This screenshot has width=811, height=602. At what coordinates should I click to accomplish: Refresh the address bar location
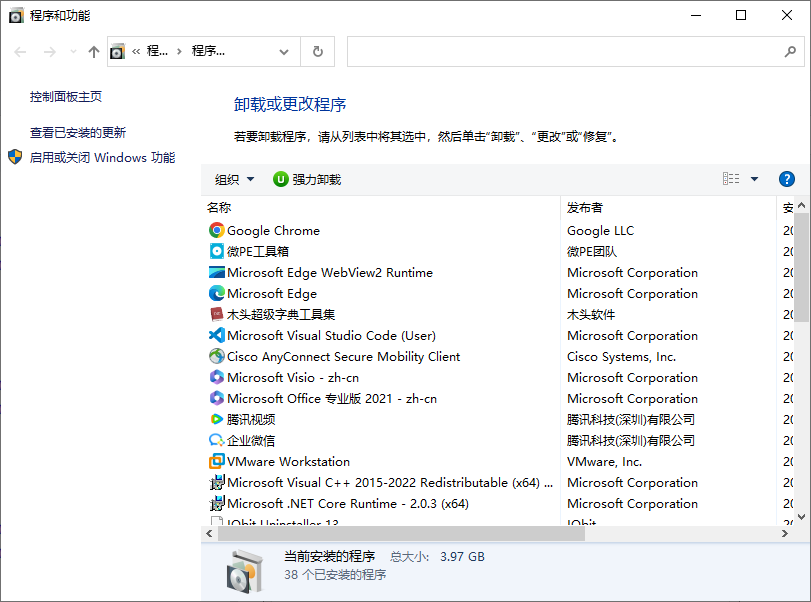(x=318, y=52)
